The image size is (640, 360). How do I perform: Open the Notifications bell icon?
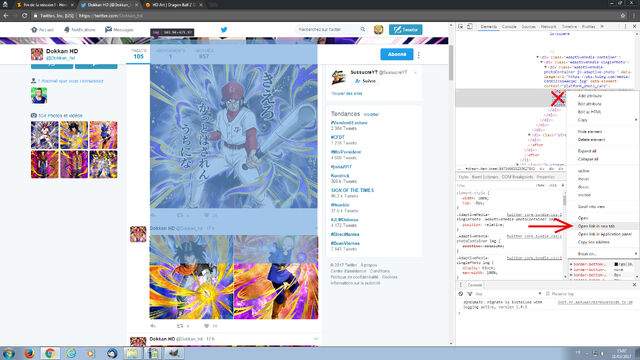(x=67, y=29)
